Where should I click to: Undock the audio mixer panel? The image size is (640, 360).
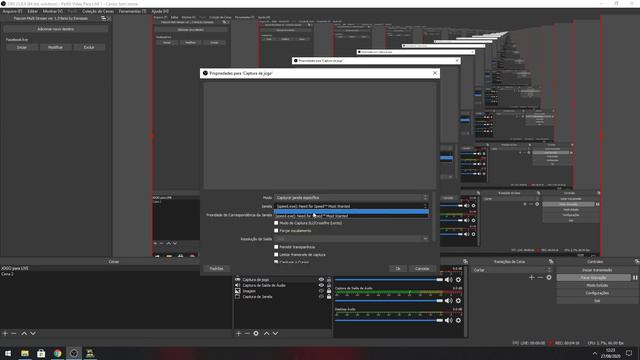[x=465, y=262]
